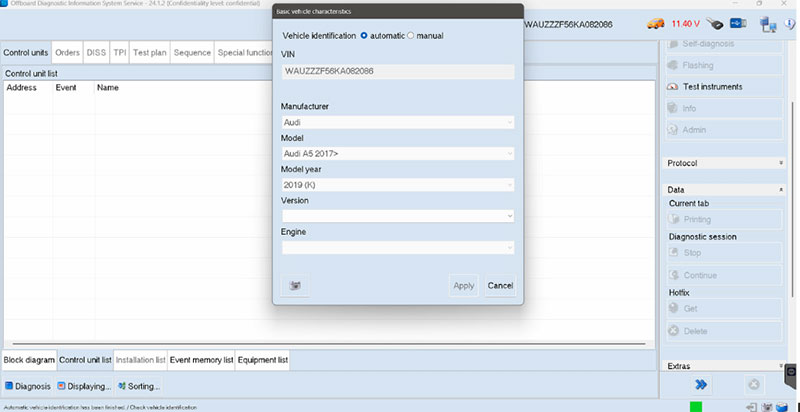Open the empty Version dropdown
This screenshot has width=800, height=412.
[x=398, y=216]
